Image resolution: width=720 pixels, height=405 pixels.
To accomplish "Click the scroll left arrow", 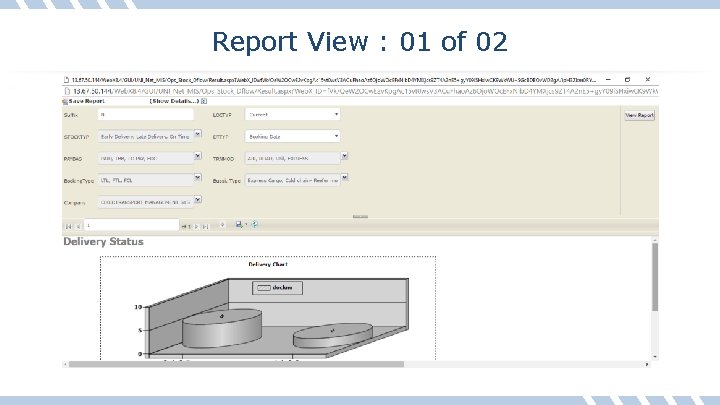I will coord(65,364).
